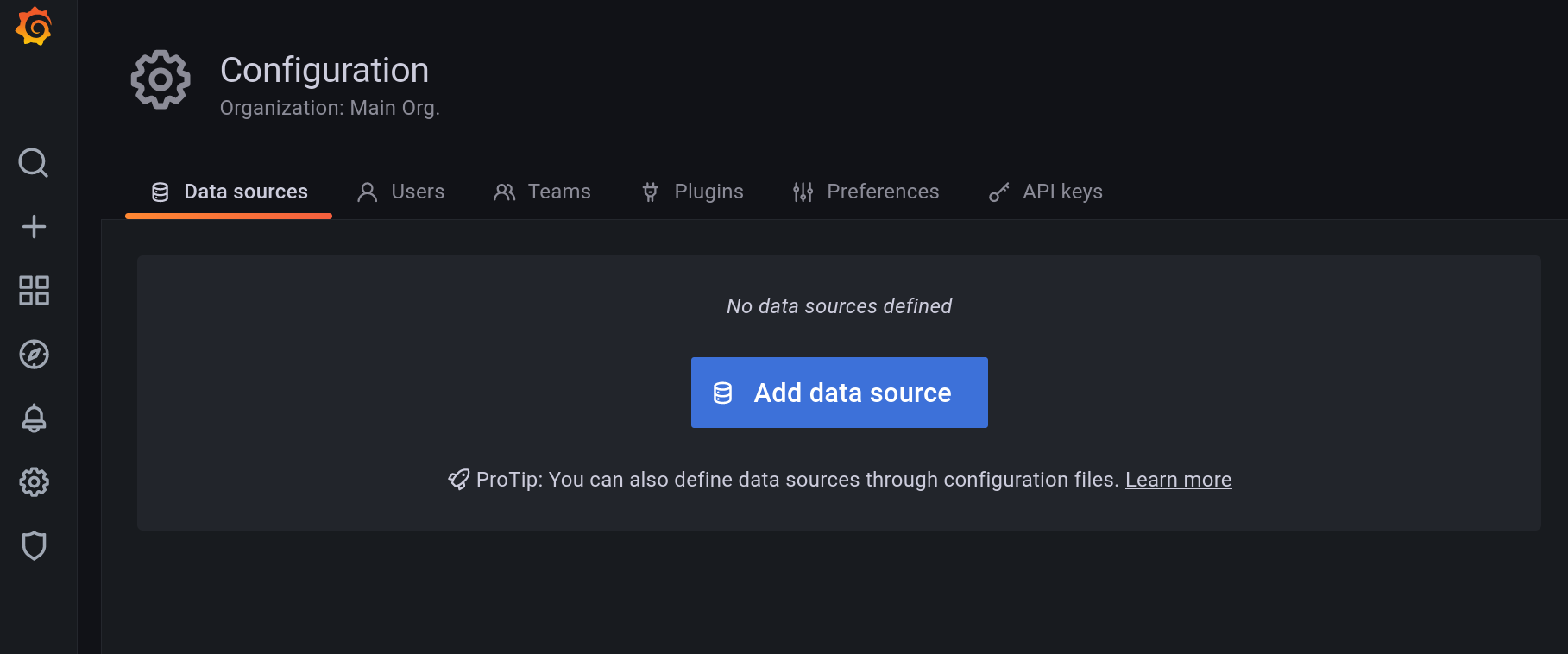Open Dashboards from the four-squares sidebar icon
The height and width of the screenshot is (654, 1568).
(34, 291)
